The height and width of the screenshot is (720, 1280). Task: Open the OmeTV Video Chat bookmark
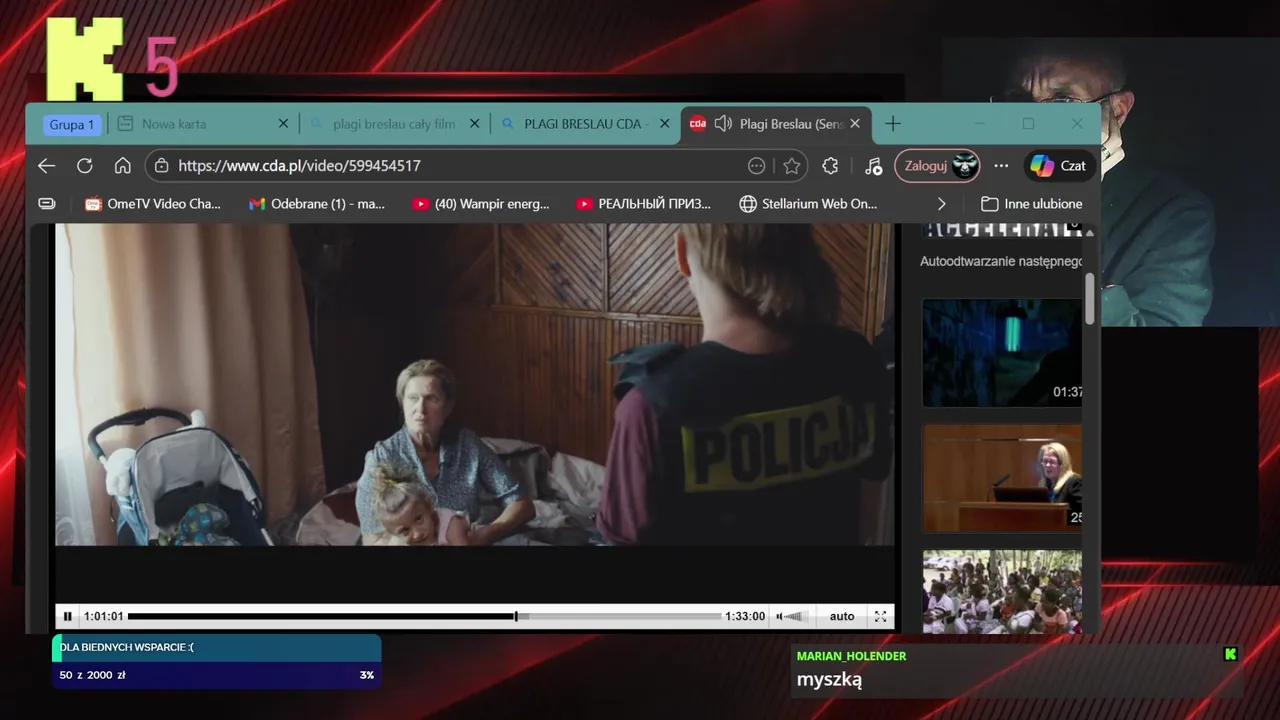(x=153, y=204)
